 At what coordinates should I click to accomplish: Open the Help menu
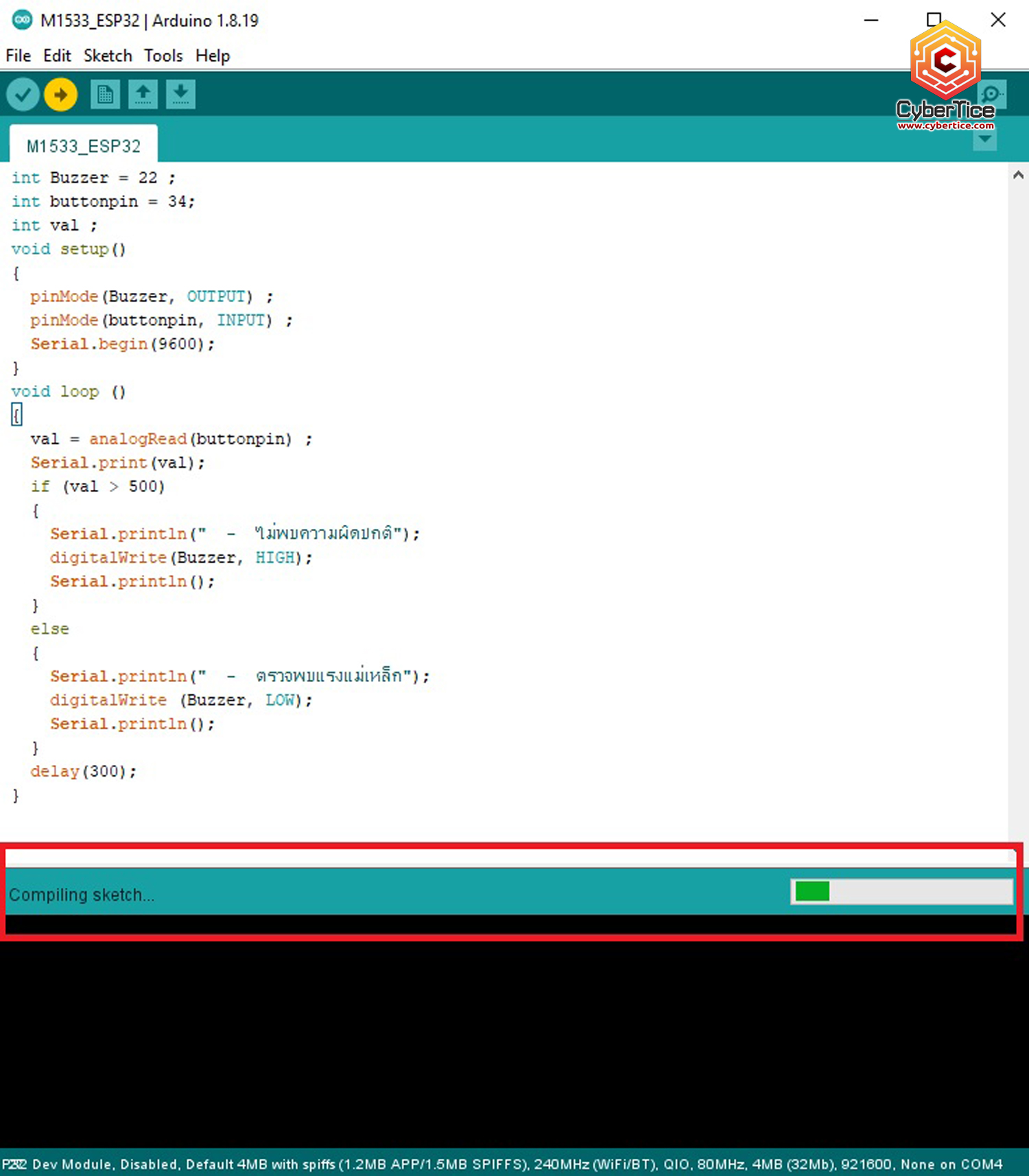click(213, 56)
